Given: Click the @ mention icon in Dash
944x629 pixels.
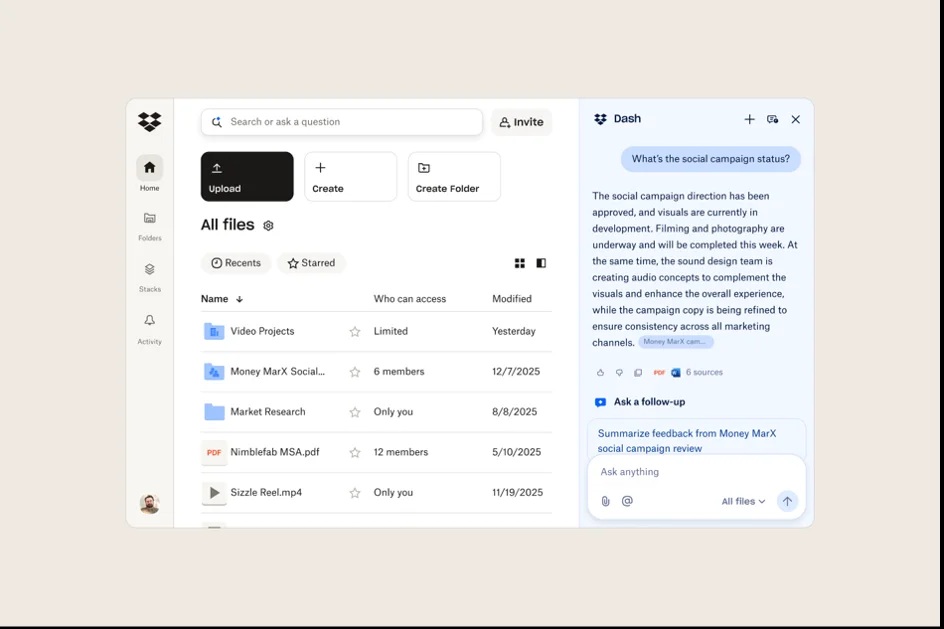Looking at the screenshot, I should [627, 501].
